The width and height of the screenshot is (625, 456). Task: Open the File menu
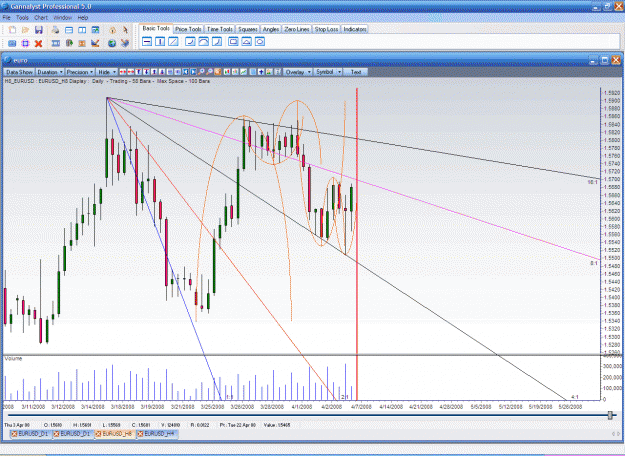[6, 18]
